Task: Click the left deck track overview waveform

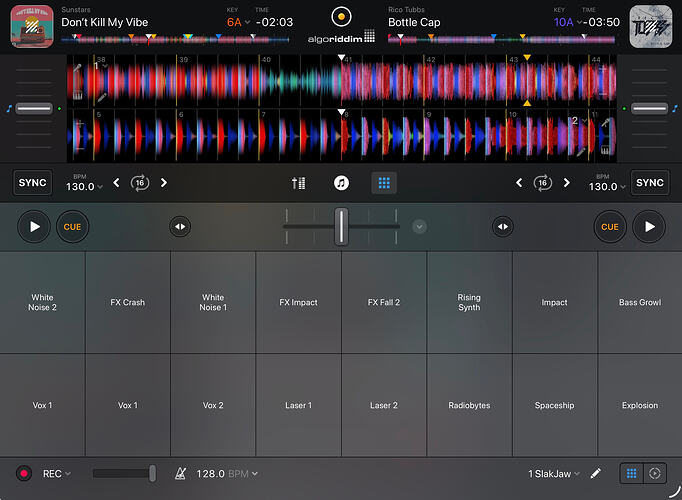Action: 175,40
